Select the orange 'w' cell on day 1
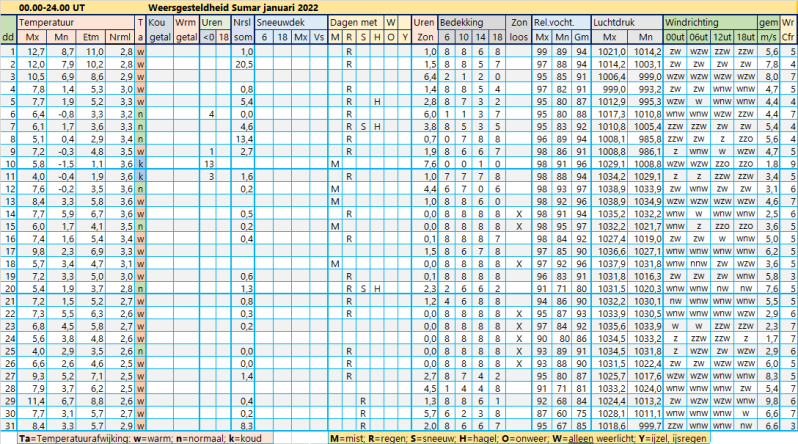 click(x=141, y=50)
